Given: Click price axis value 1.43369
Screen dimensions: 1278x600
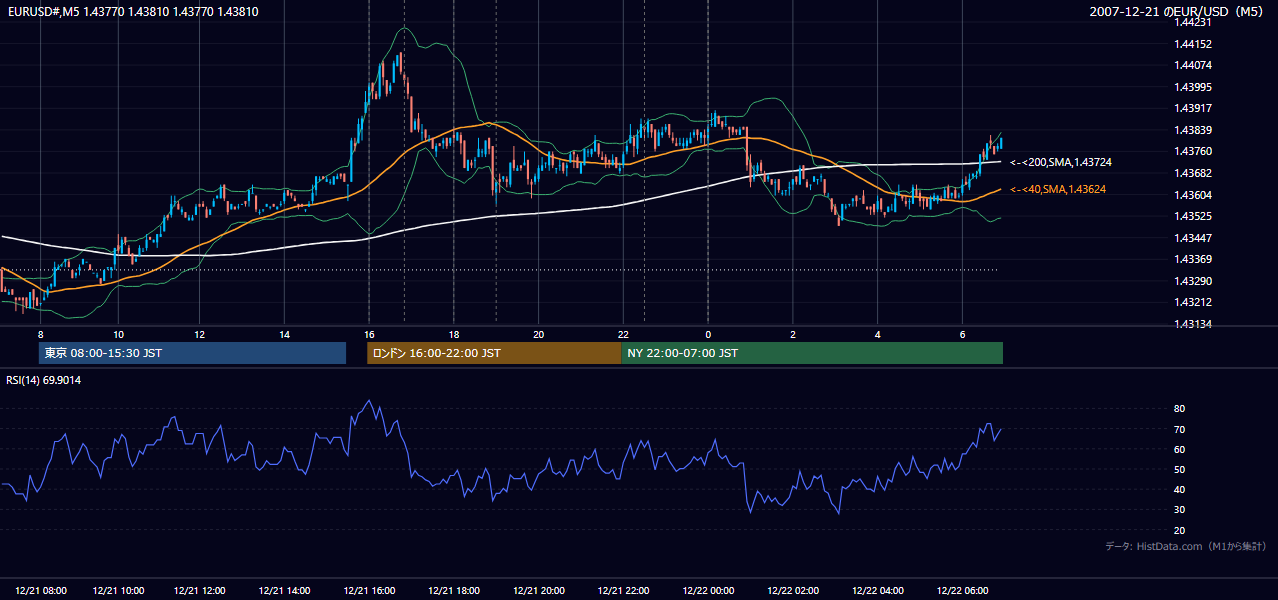Looking at the screenshot, I should pos(1193,259).
